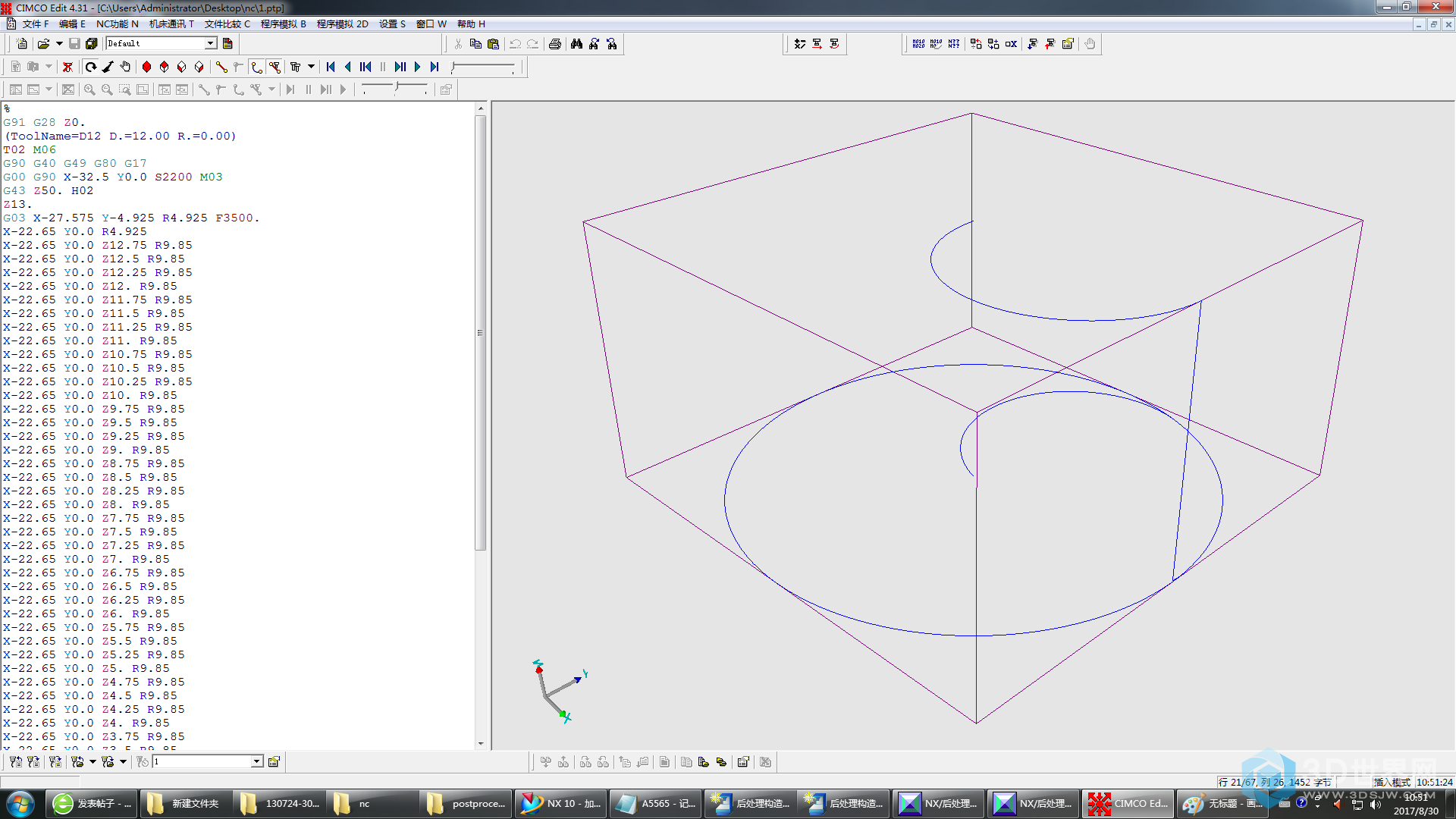
Task: Open the 帮助 H menu
Action: (471, 24)
